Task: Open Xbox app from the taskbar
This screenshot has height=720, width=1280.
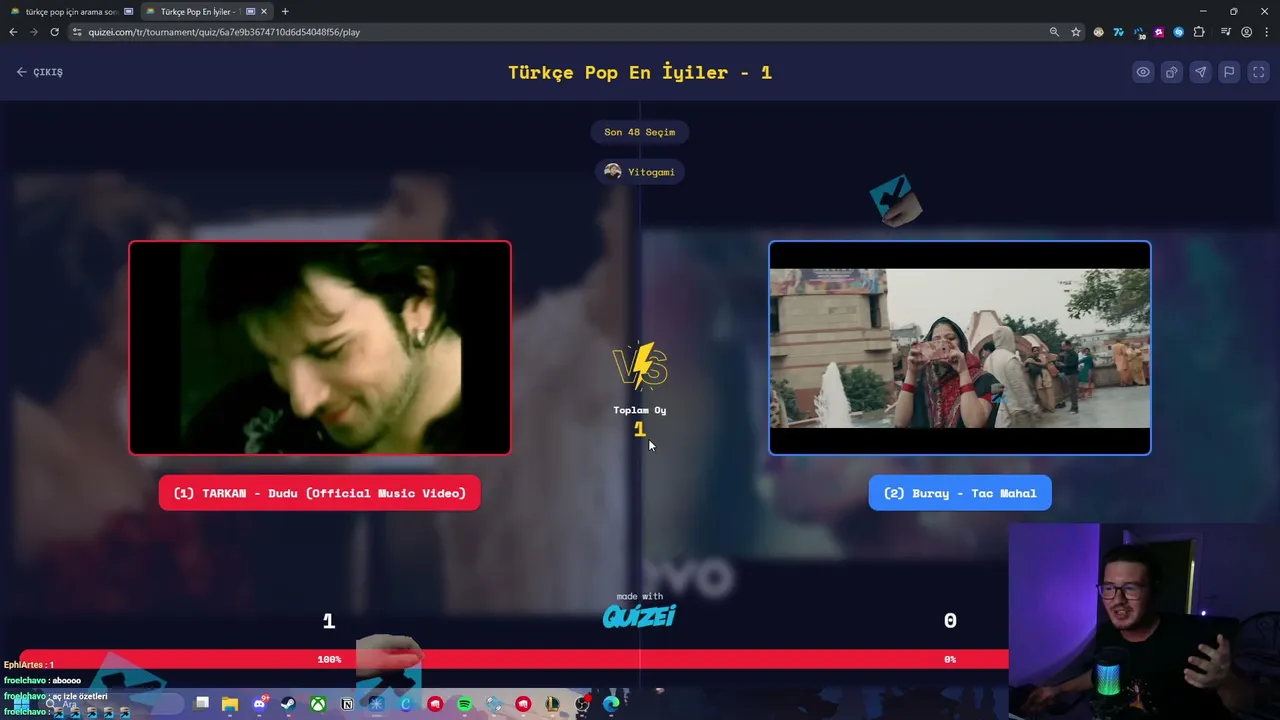Action: pos(318,704)
